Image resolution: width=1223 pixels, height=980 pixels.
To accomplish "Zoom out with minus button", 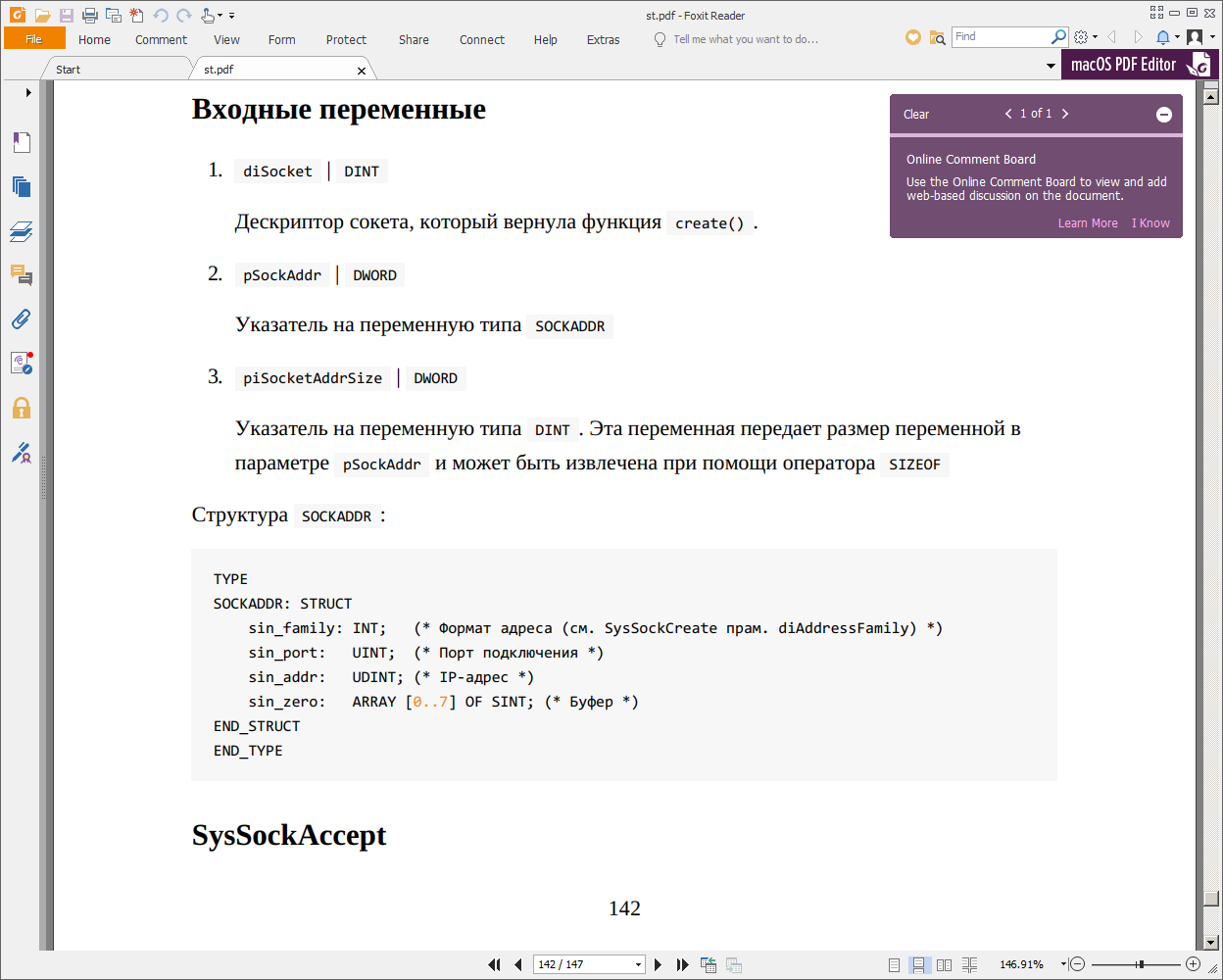I will pos(1078,964).
